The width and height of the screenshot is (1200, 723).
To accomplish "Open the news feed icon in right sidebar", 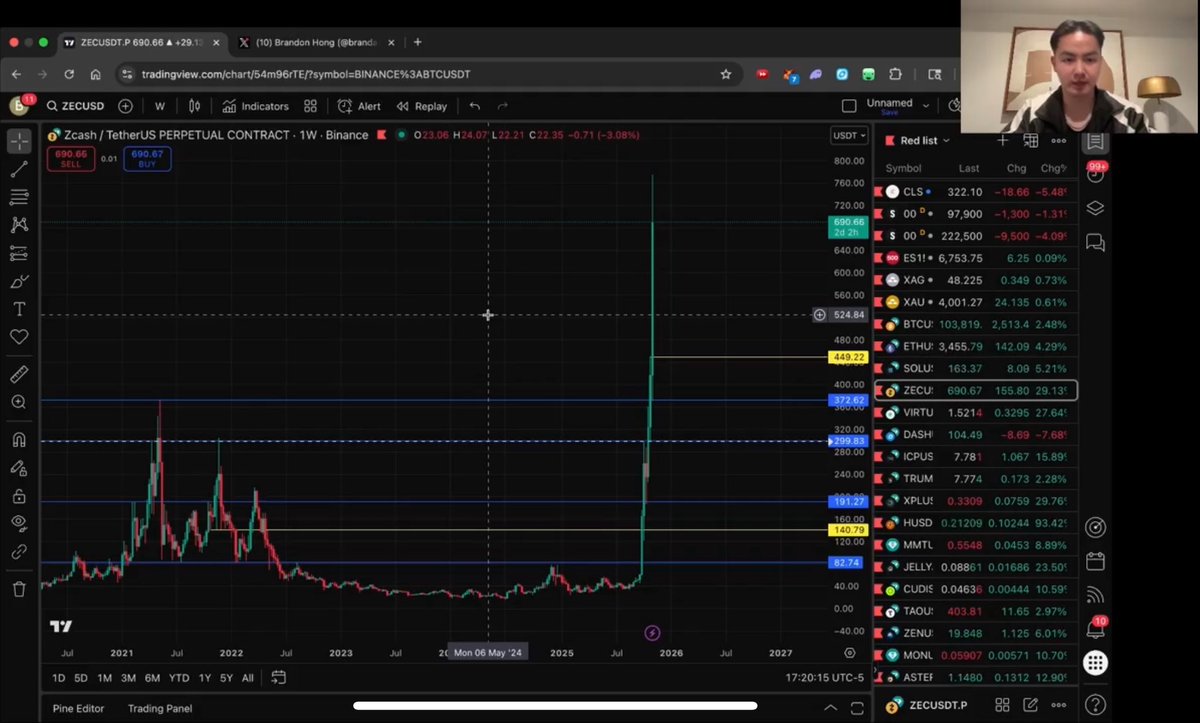I will pos(1095,595).
